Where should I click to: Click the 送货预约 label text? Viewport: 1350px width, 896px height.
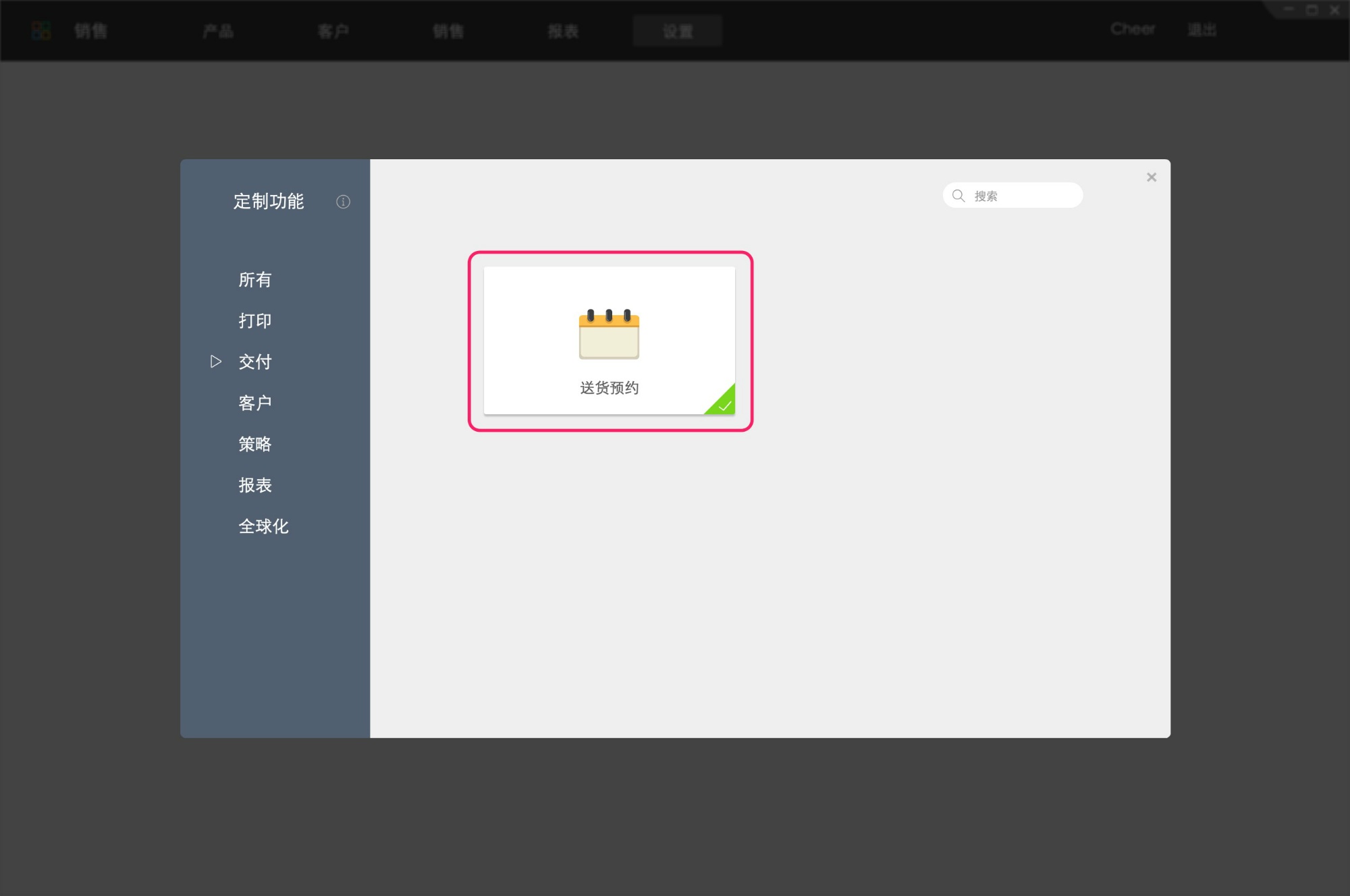click(x=610, y=388)
